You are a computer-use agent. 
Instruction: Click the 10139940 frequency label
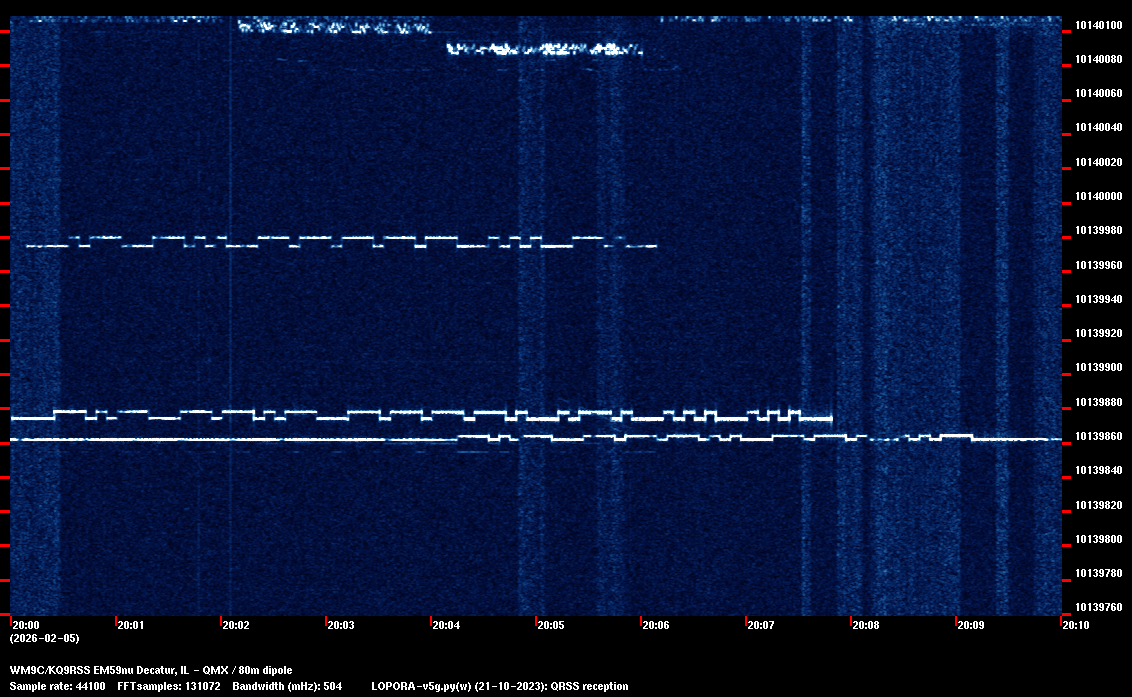[x=1098, y=299]
